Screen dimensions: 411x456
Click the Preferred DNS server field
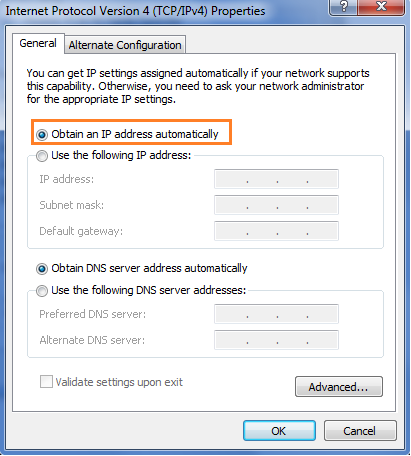tap(276, 314)
